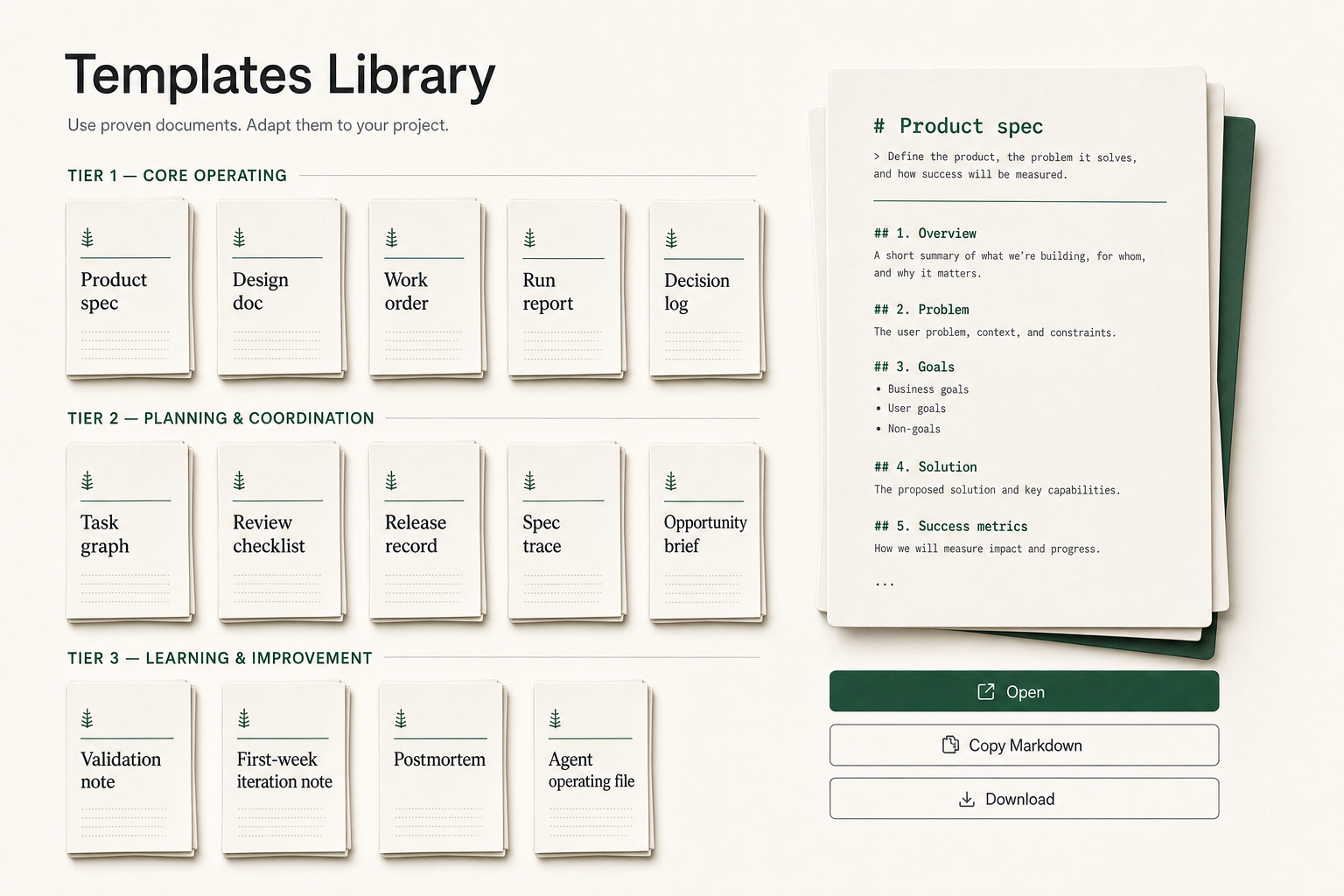This screenshot has width=1344, height=896.
Task: Click the '## 4. Solution' preview heading
Action: pyautogui.click(x=925, y=467)
